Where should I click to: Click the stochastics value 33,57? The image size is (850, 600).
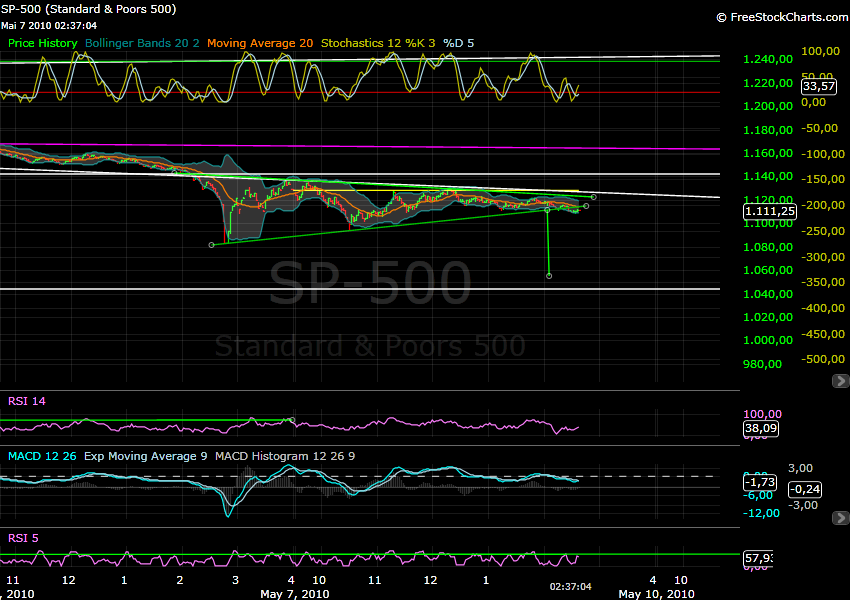coord(819,86)
